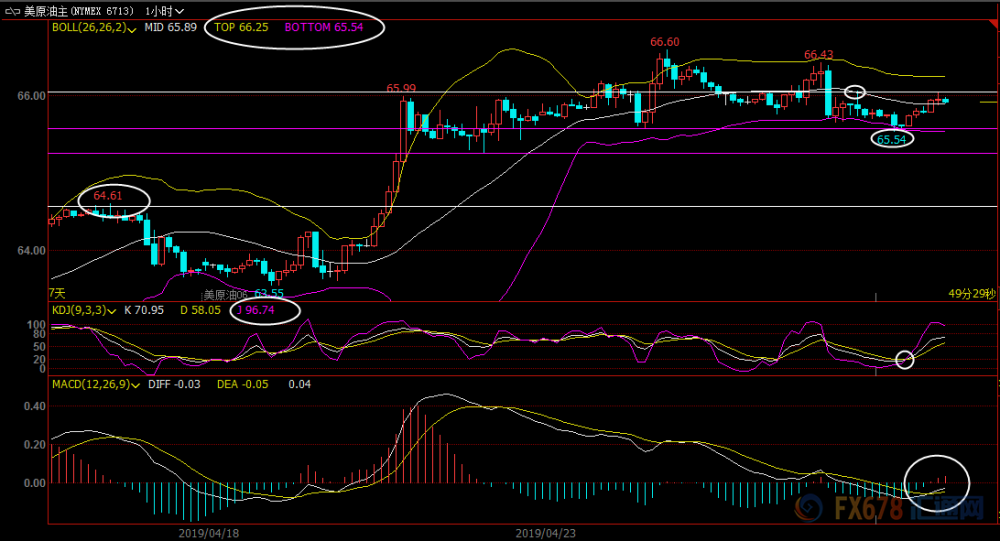Click the link icon beside 美原油主
Image resolution: width=1000 pixels, height=541 pixels.
tap(12, 11)
